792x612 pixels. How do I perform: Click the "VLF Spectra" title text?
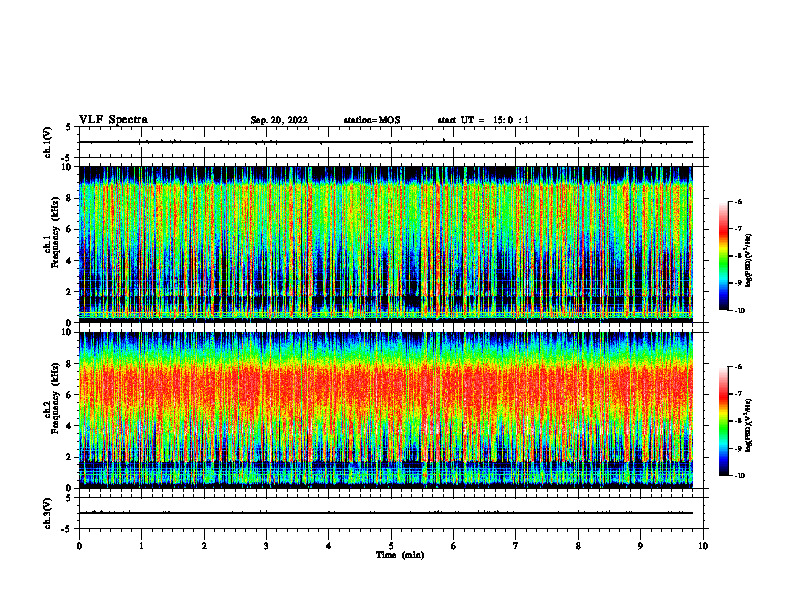click(113, 120)
